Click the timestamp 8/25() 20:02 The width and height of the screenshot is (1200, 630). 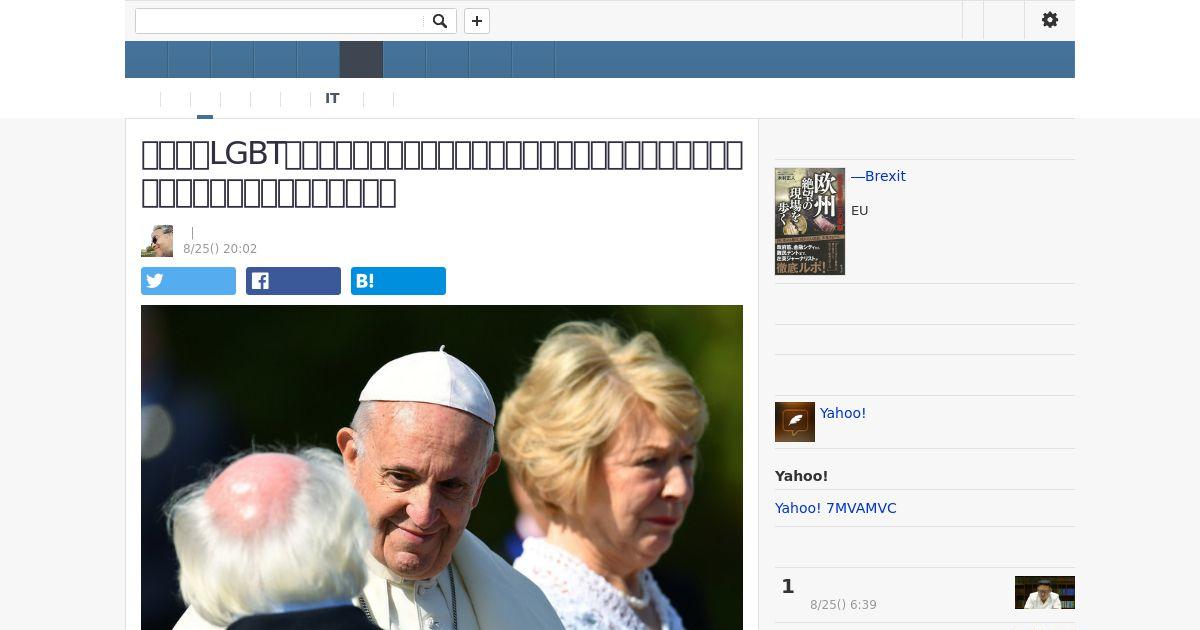(x=220, y=249)
